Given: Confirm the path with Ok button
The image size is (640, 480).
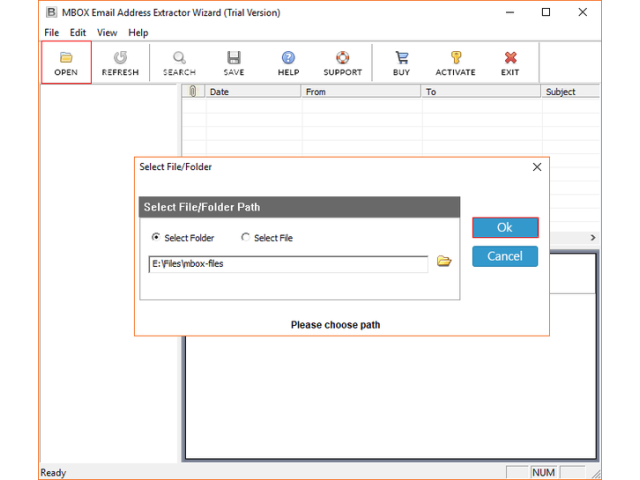Looking at the screenshot, I should pos(505,228).
